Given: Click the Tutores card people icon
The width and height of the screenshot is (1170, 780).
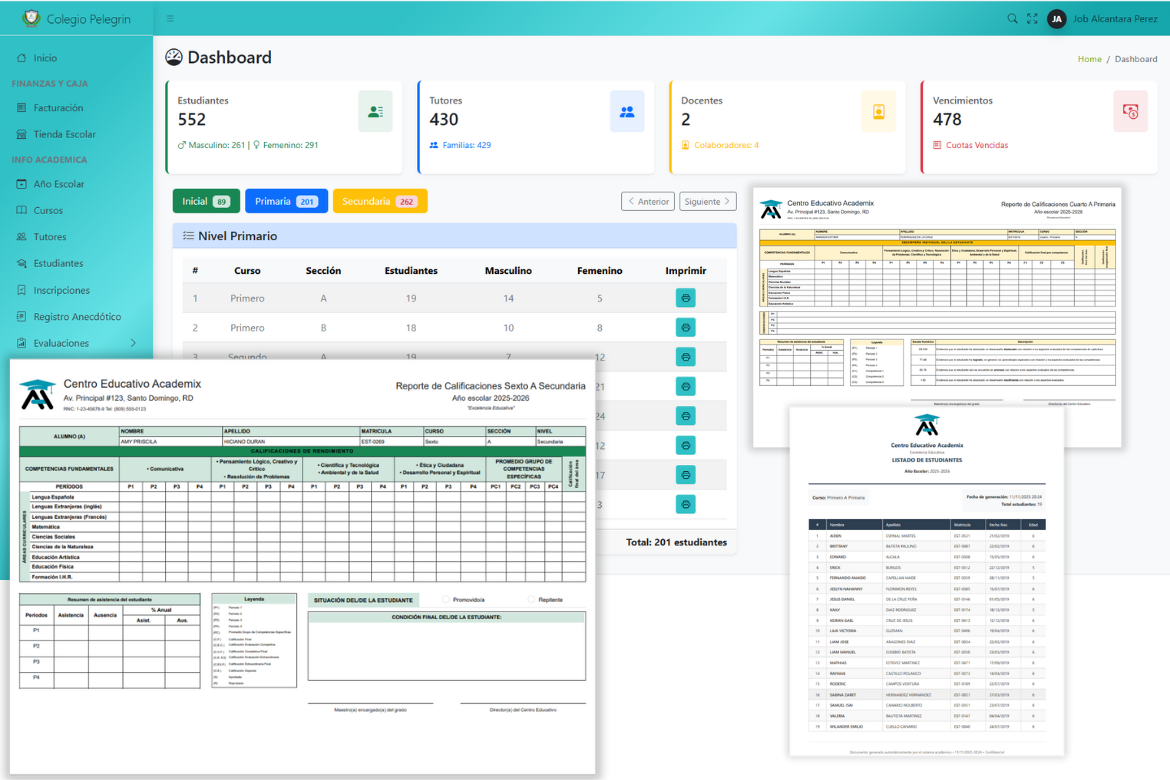Looking at the screenshot, I should 627,111.
